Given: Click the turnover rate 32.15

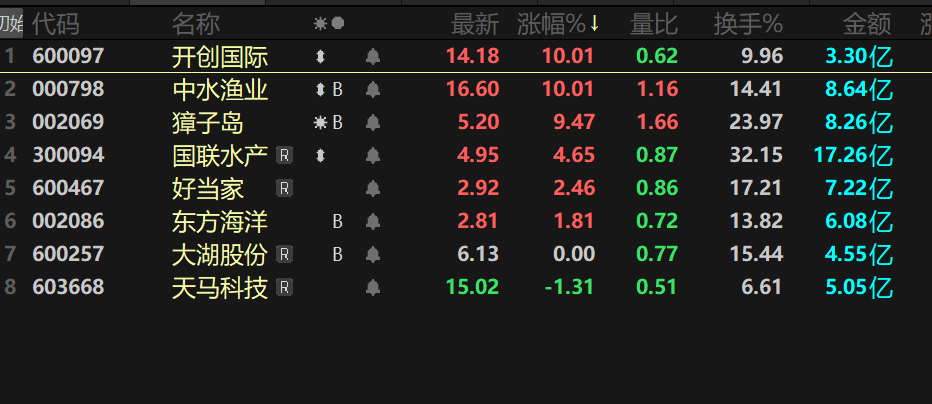Looking at the screenshot, I should coord(756,155).
